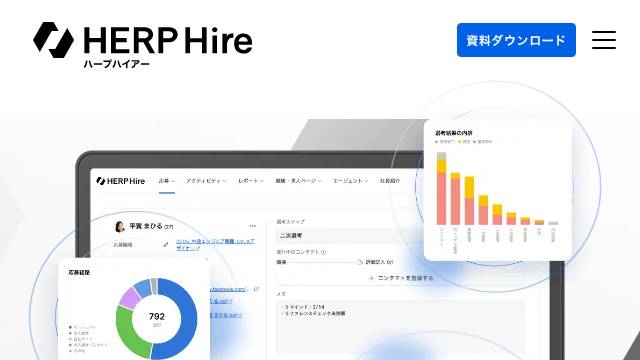Image resolution: width=640 pixels, height=360 pixels.
Task: Click the 選考結果の内訳 chart title
Action: click(x=453, y=133)
